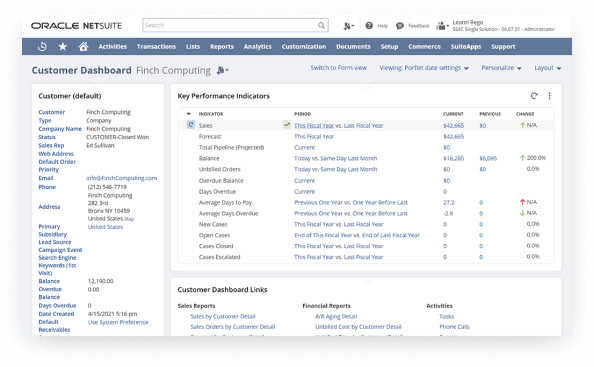
Task: Click Use System Preference link
Action: click(118, 322)
